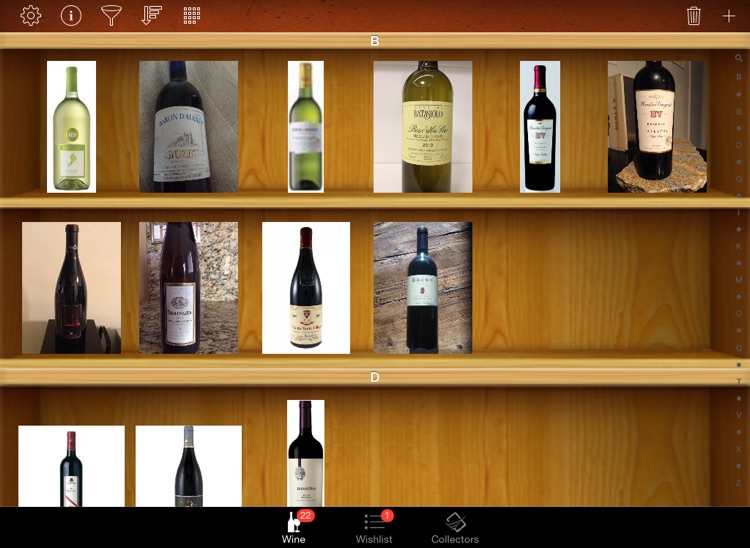Viewport: 750px width, 548px height.
Task: Jump to M in the index bar
Action: pos(739,280)
